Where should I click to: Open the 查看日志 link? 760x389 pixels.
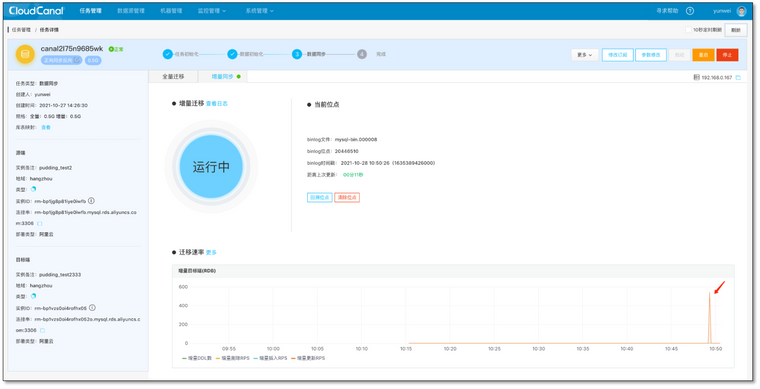click(217, 104)
